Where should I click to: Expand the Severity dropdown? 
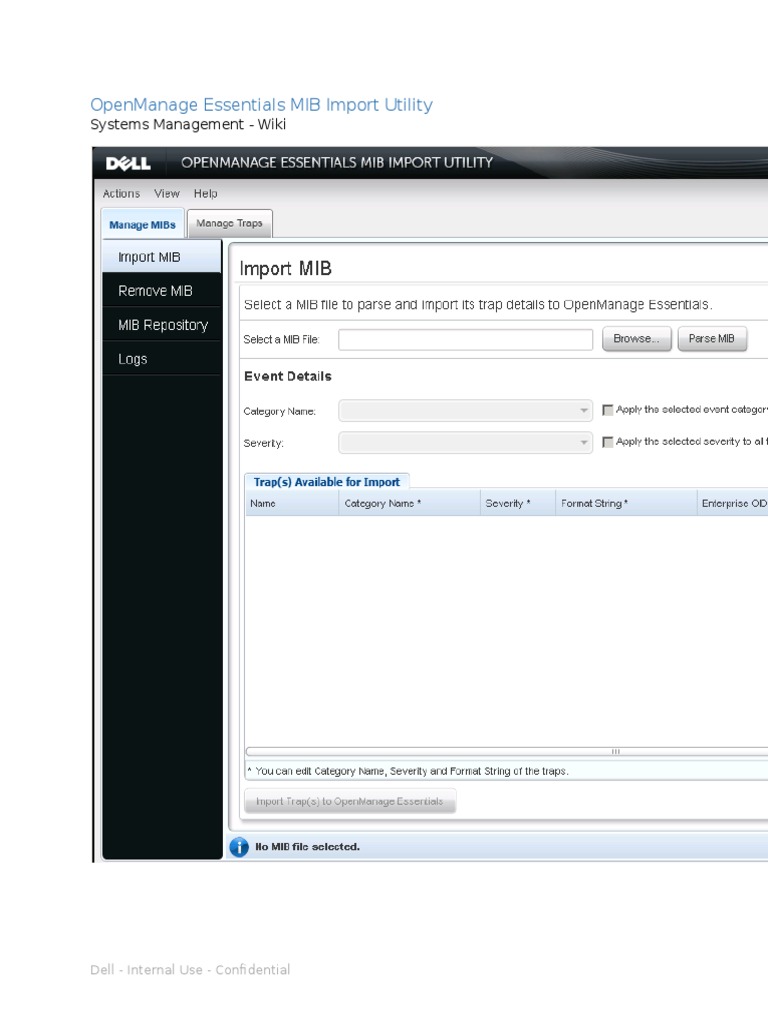(x=465, y=442)
